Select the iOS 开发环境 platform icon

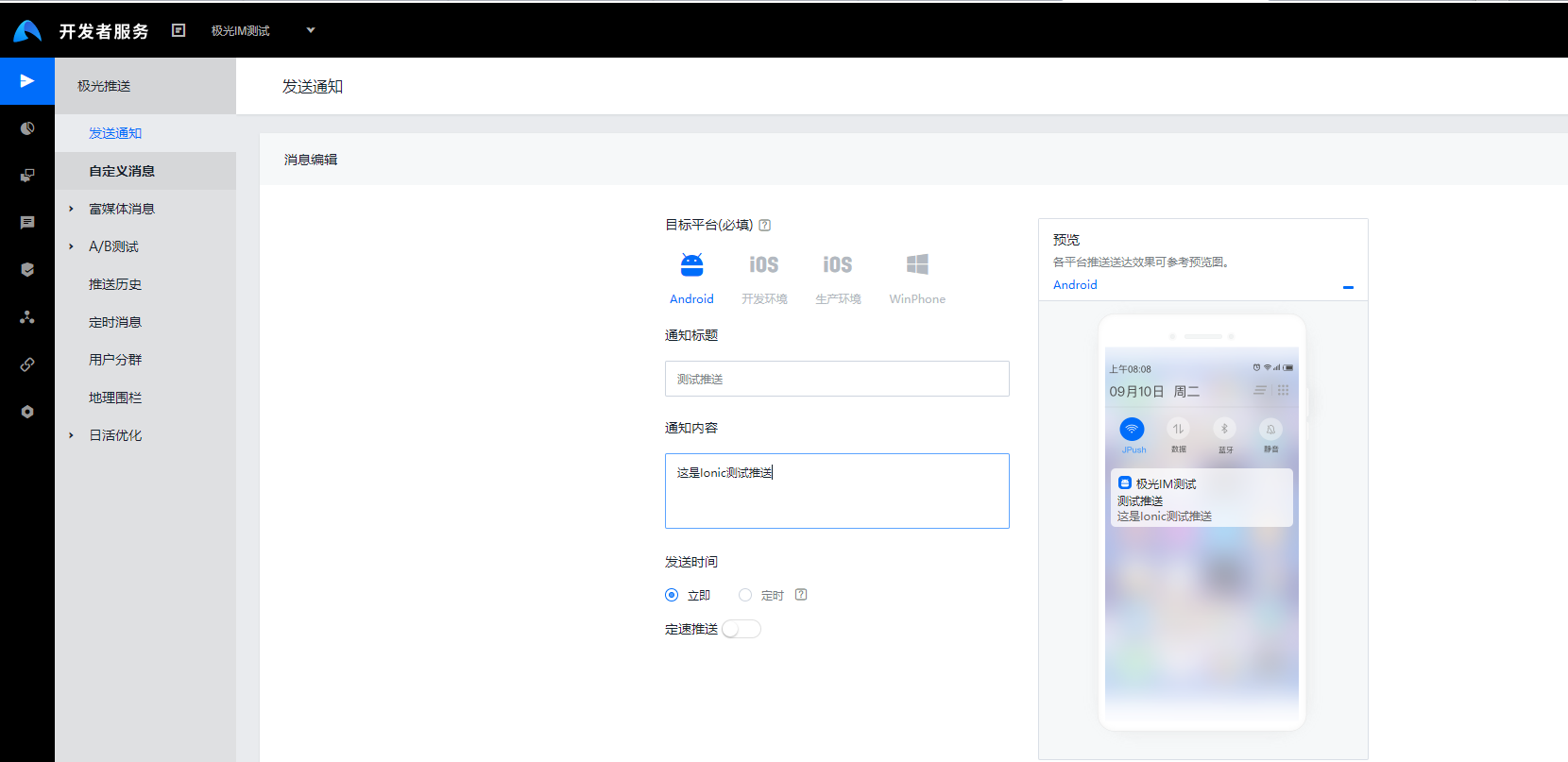764,265
